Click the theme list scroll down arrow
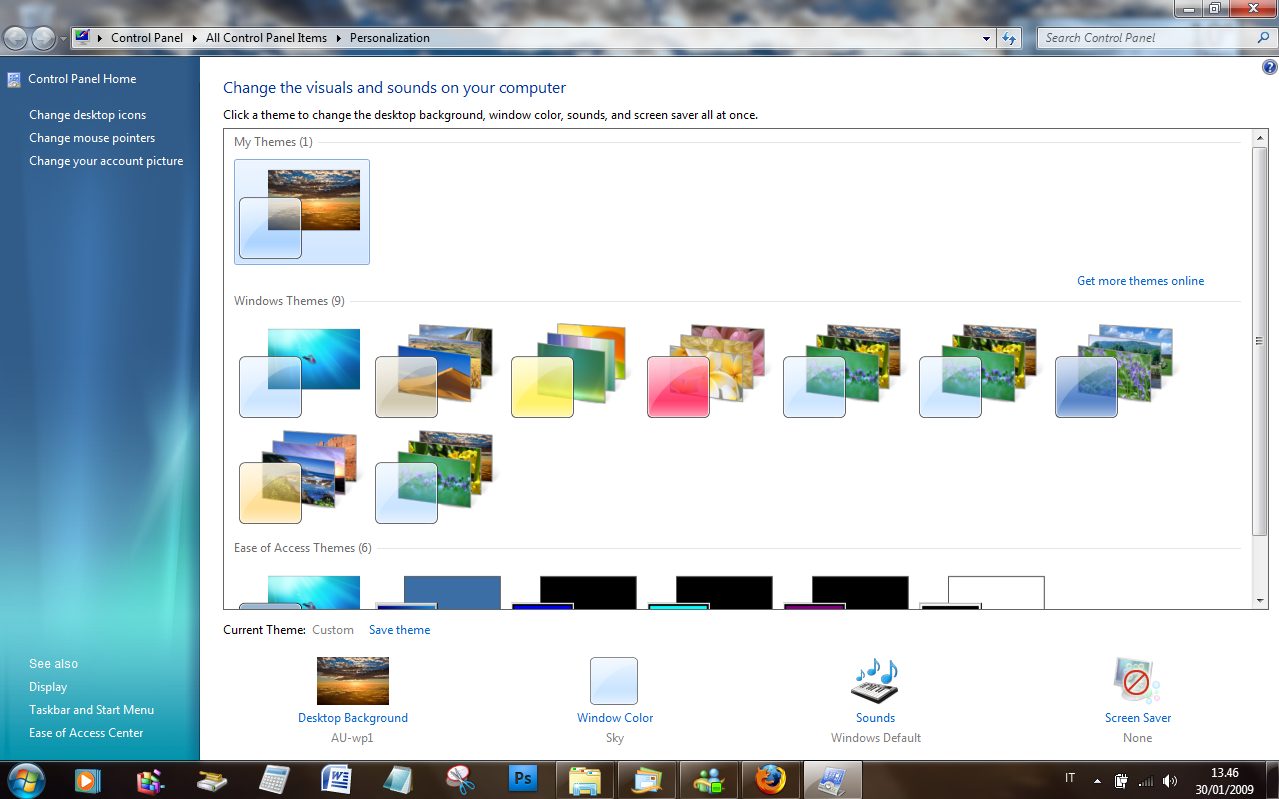The width and height of the screenshot is (1279, 799). [x=1260, y=601]
